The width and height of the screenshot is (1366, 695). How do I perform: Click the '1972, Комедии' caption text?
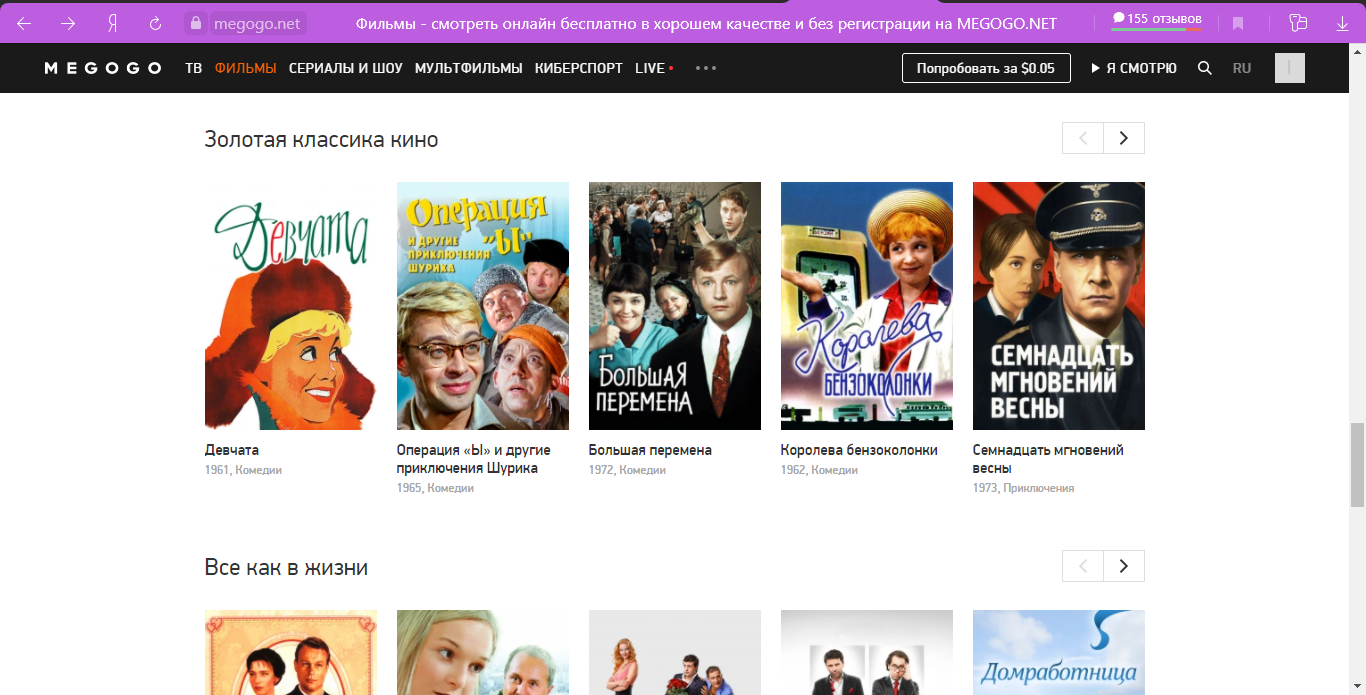point(627,470)
